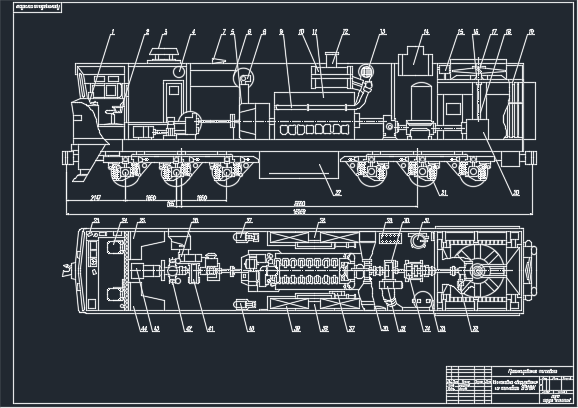The image size is (578, 408).
Task: Click the fuel tank labeled 22
Action: tap(299, 165)
